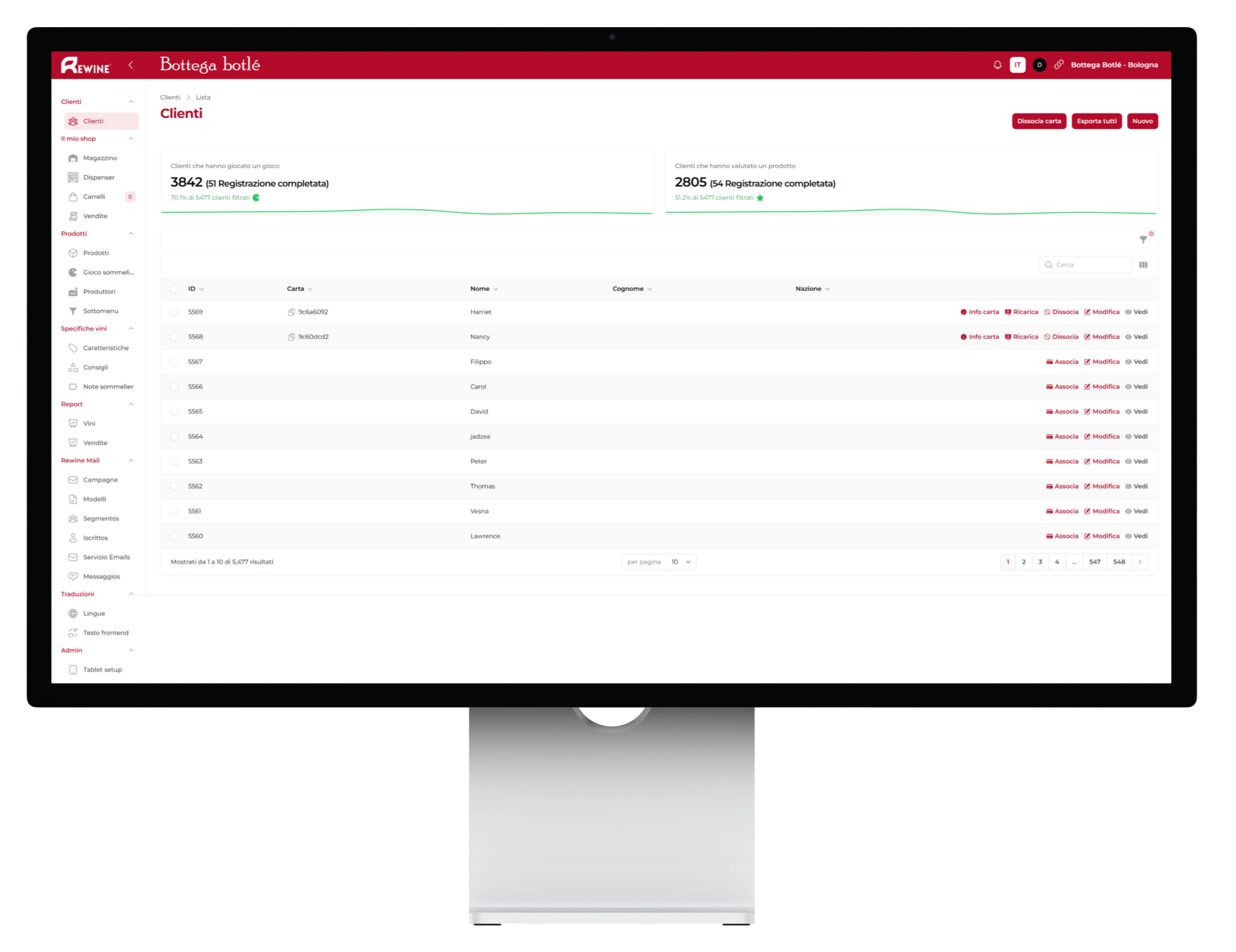The height and width of the screenshot is (952, 1236).
Task: Open Prodotti item in sidebar
Action: 101,253
